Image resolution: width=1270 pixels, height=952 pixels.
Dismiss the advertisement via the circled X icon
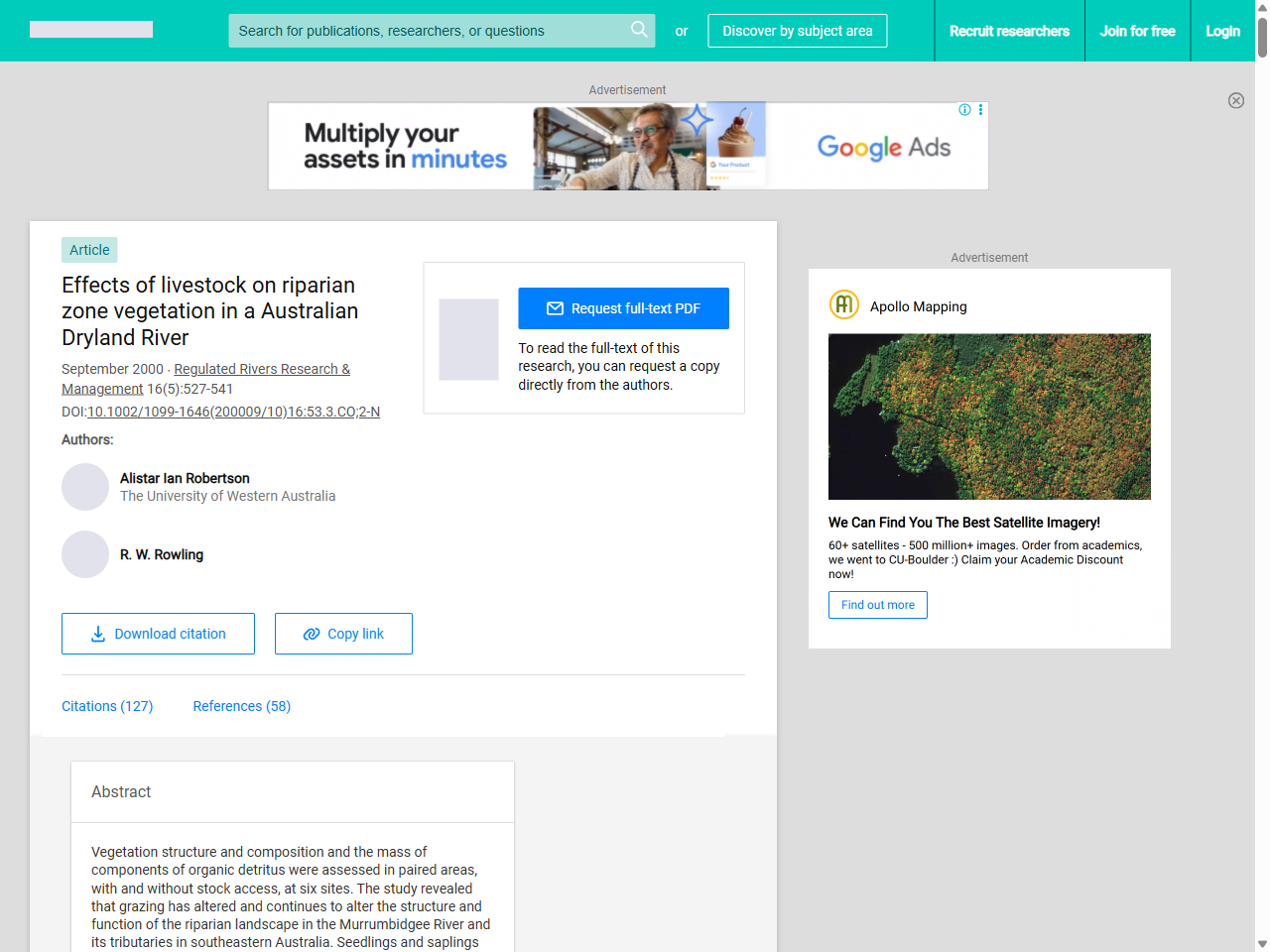coord(1236,100)
